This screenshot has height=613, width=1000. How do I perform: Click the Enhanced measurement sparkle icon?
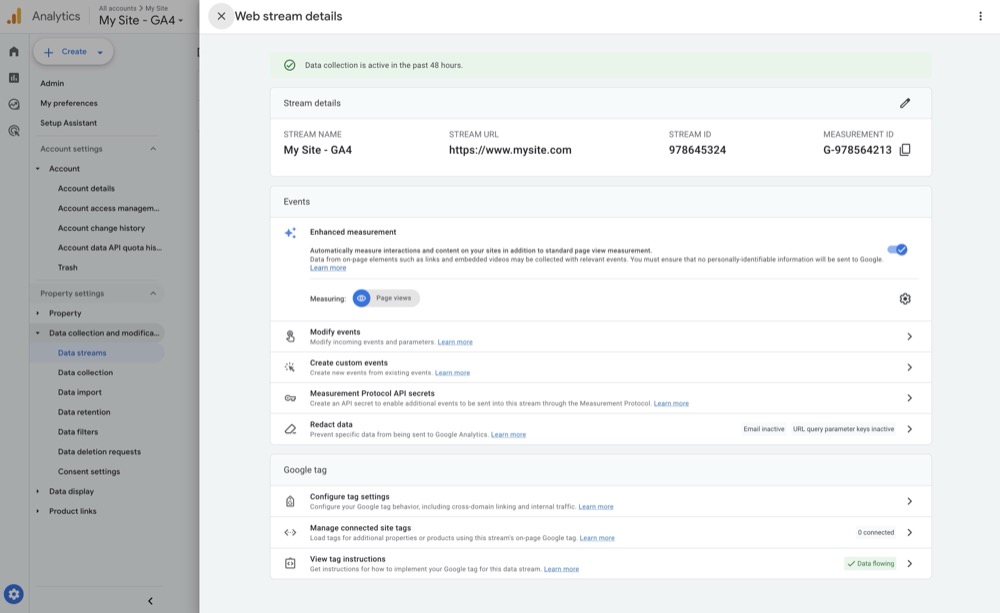pyautogui.click(x=290, y=233)
